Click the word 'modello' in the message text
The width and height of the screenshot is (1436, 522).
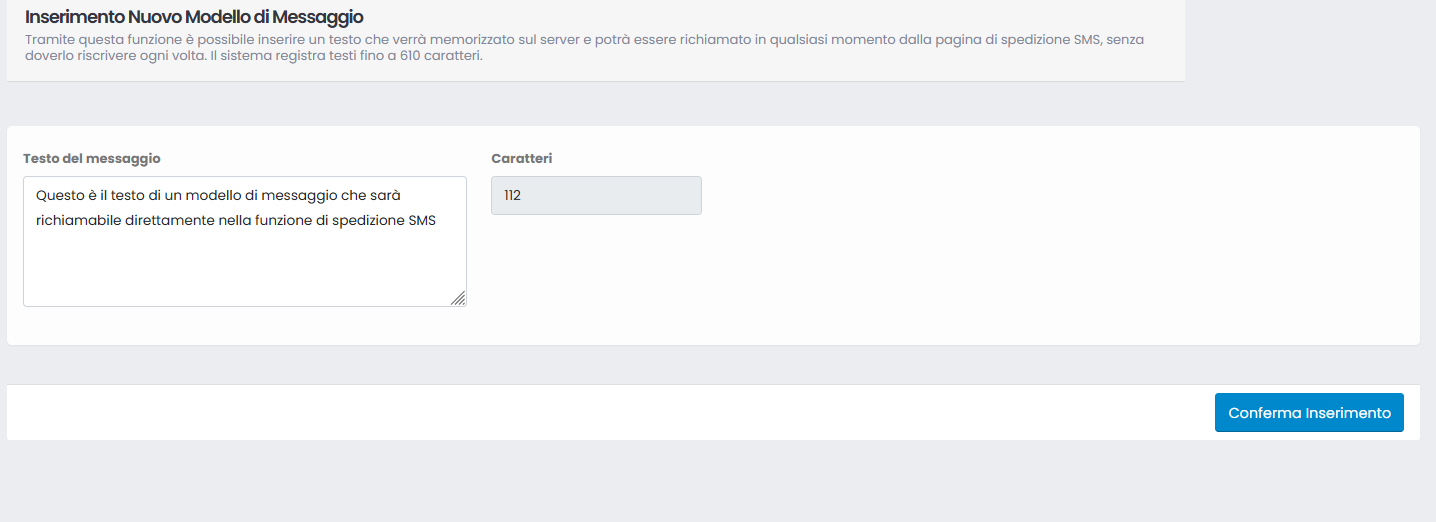(x=214, y=195)
